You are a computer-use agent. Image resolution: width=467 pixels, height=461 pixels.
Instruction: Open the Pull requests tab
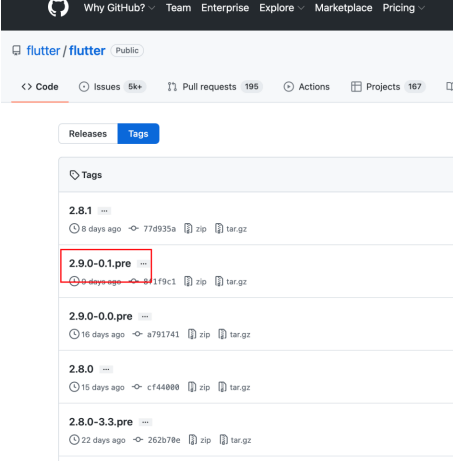pyautogui.click(x=215, y=87)
